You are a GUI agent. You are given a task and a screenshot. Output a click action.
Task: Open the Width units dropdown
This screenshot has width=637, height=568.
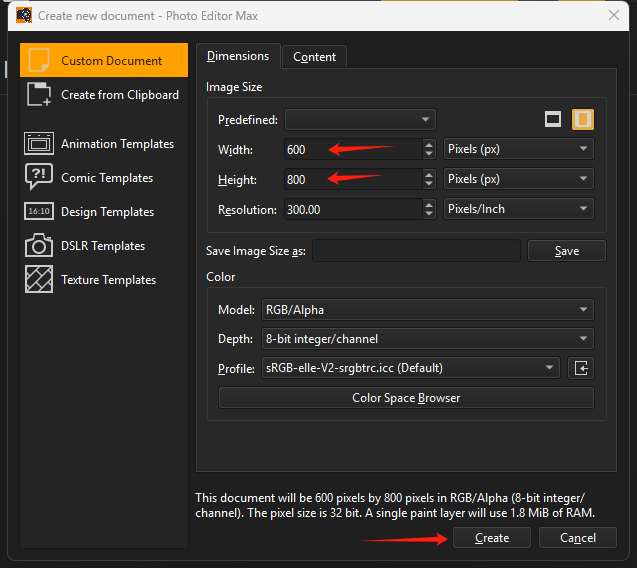[519, 149]
